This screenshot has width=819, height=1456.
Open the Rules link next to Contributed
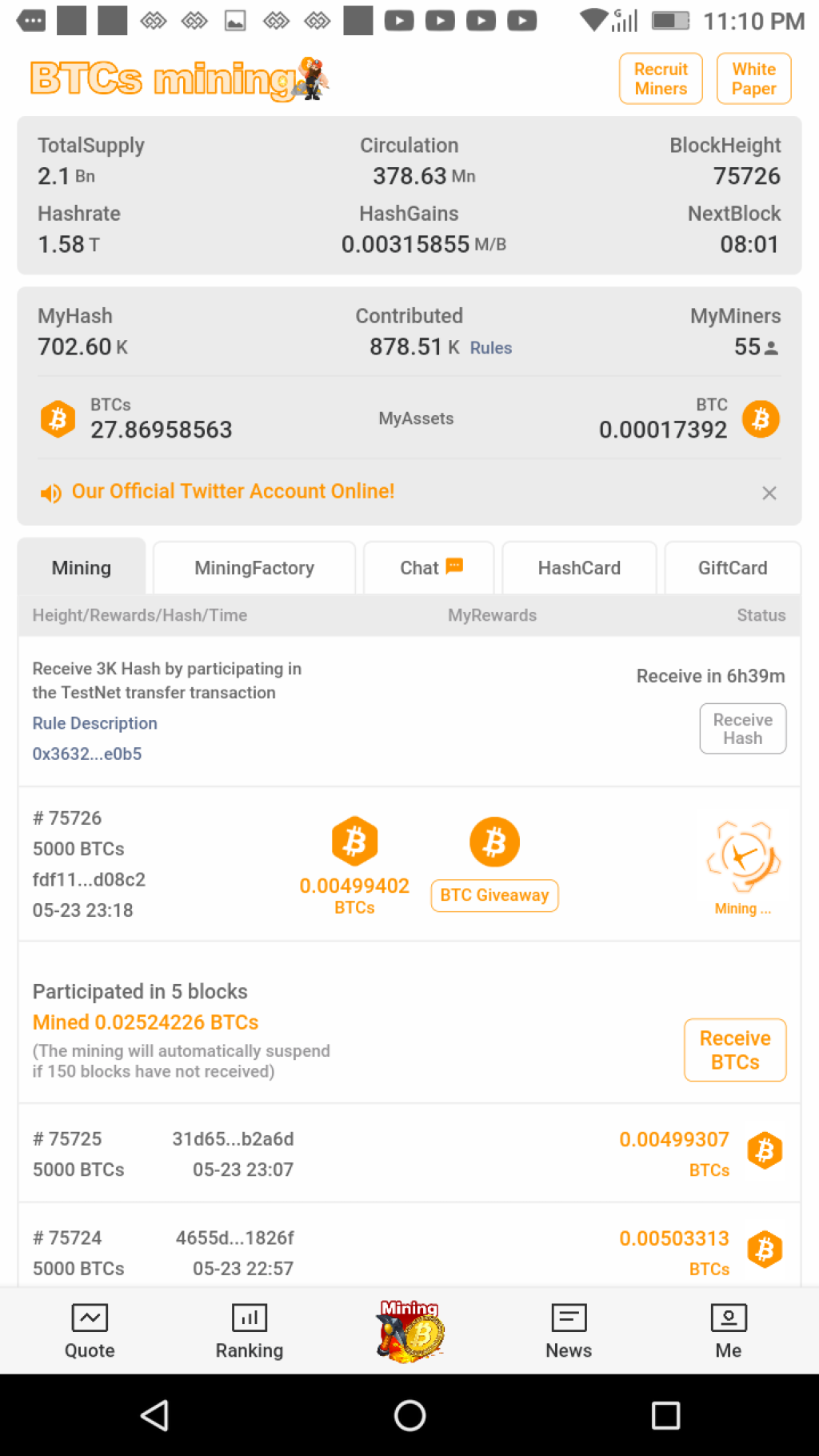491,348
